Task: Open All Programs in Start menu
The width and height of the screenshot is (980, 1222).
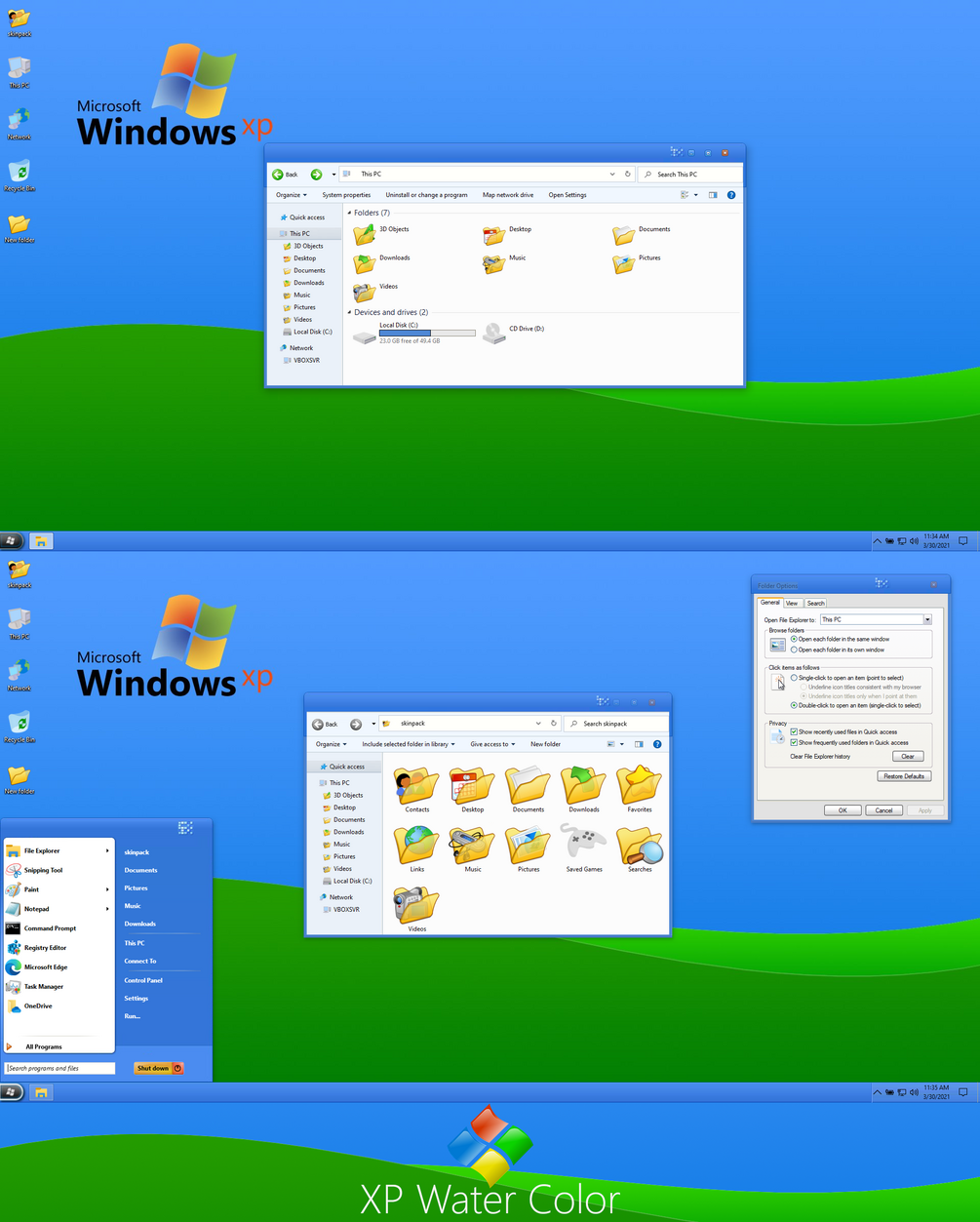Action: tap(44, 1046)
